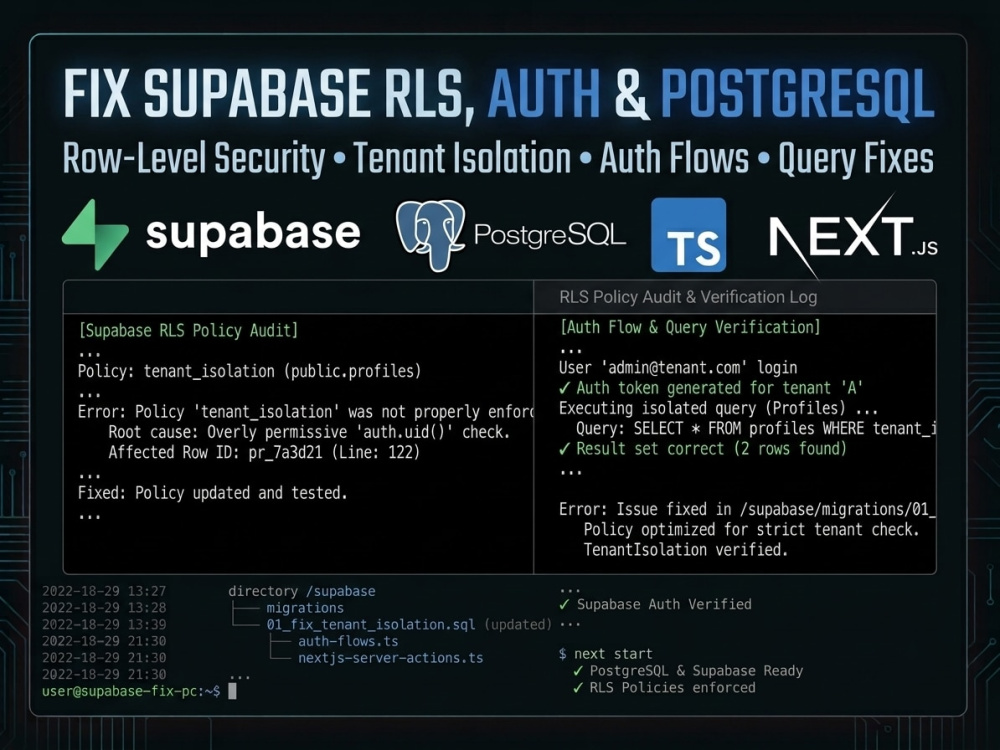
Task: Click 'Policy optimized for strict tenant check.'
Action: click(751, 530)
